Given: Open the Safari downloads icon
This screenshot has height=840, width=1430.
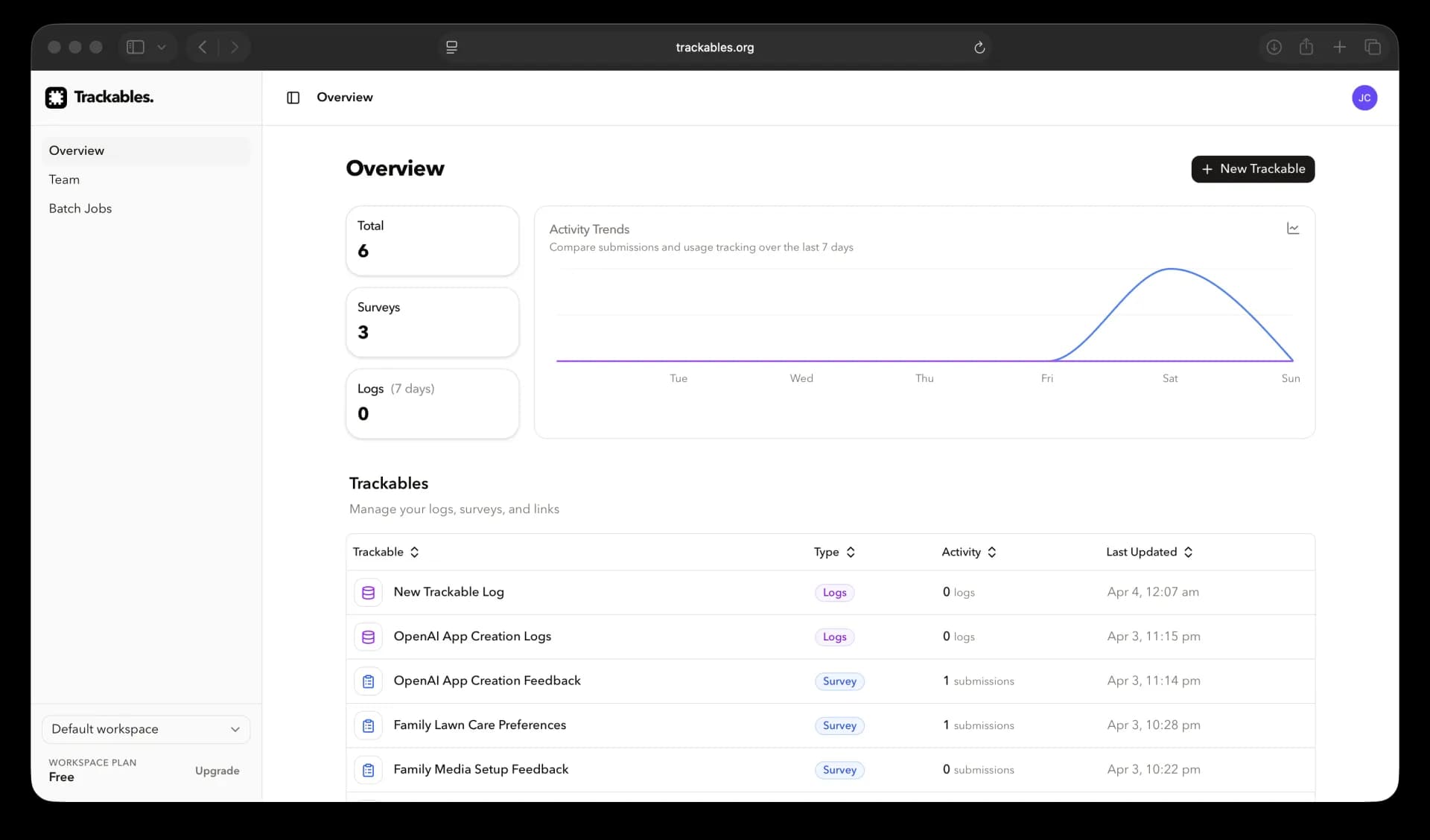Looking at the screenshot, I should tap(1274, 46).
